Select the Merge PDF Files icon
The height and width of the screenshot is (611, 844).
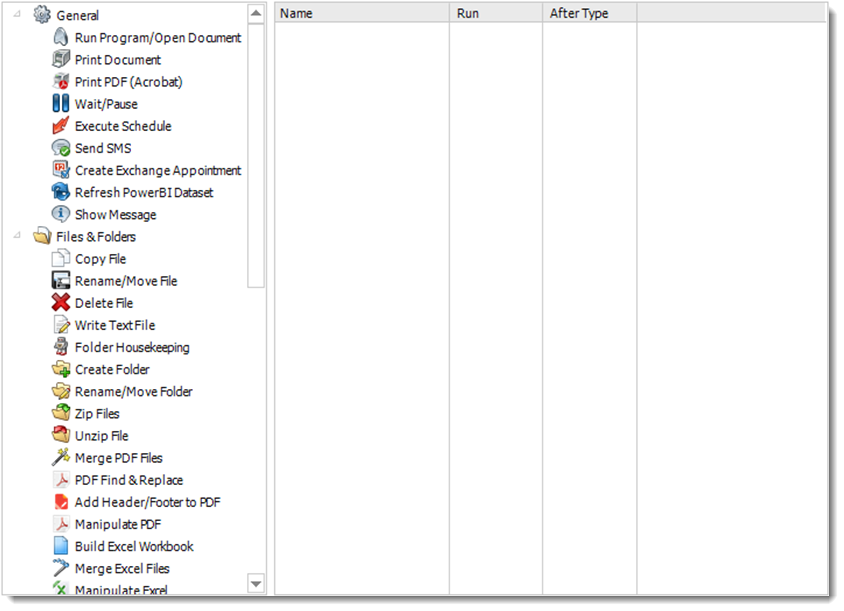[61, 458]
